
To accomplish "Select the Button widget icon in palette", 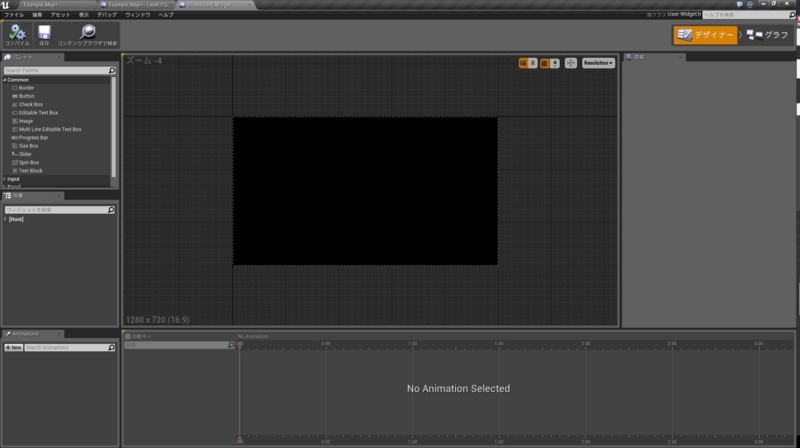I will [x=15, y=96].
